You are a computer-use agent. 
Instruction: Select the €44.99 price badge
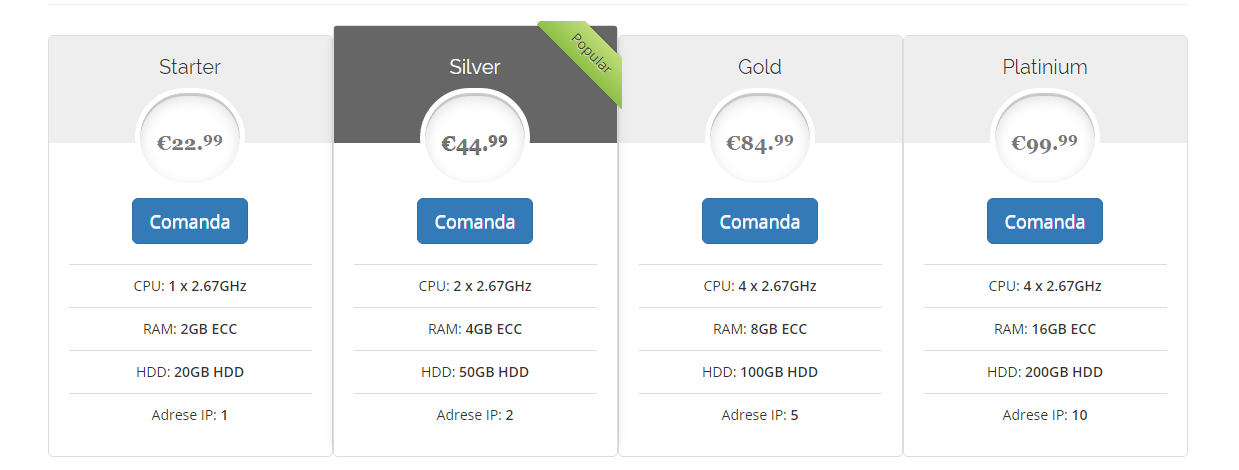(475, 142)
